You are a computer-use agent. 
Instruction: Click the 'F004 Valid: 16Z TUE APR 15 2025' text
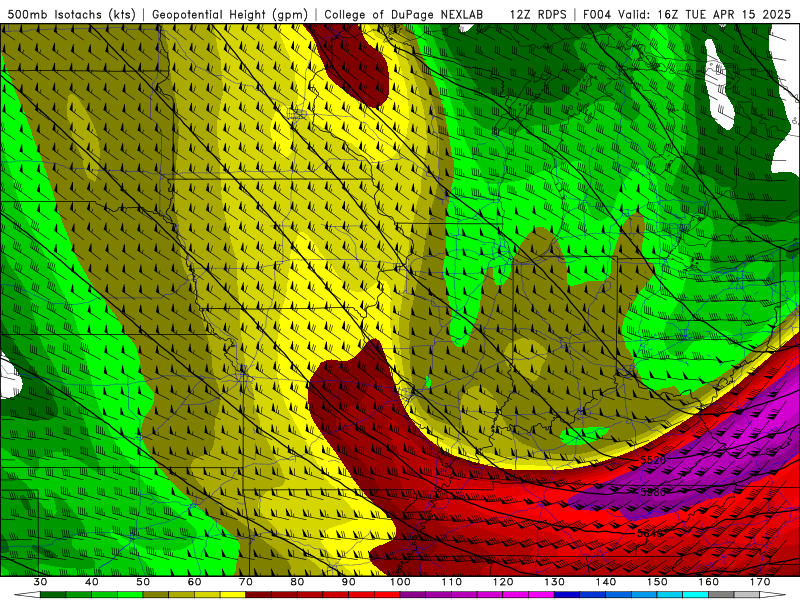(x=687, y=15)
